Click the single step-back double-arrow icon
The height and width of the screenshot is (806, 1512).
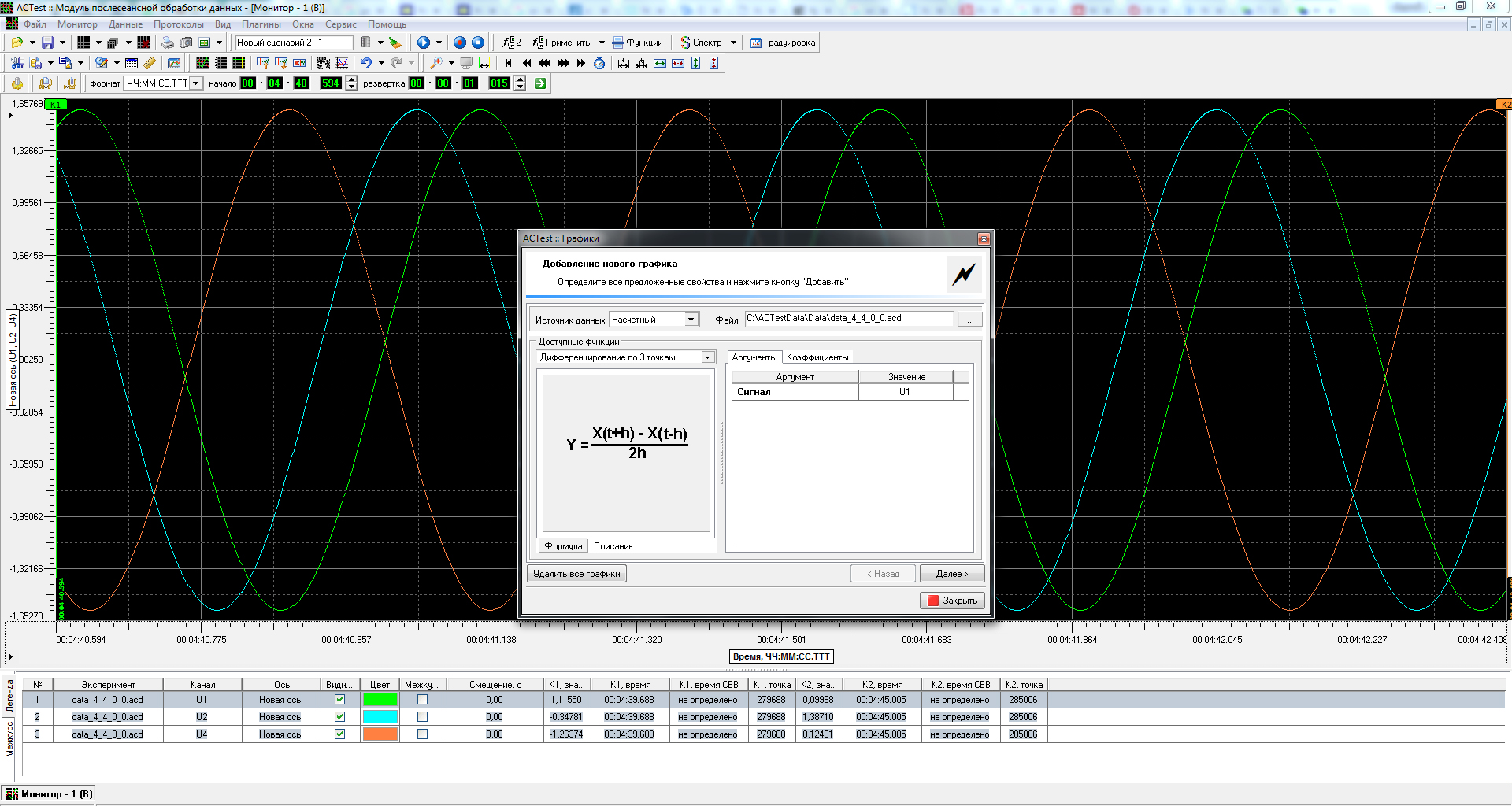pos(527,63)
